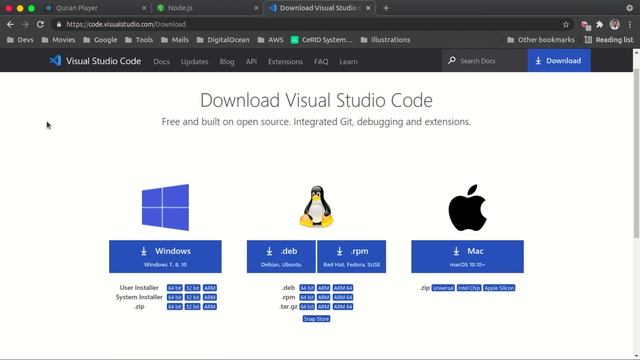Image resolution: width=640 pixels, height=360 pixels.
Task: Download the .deb package for Debian, Ubuntu
Action: 281,256
